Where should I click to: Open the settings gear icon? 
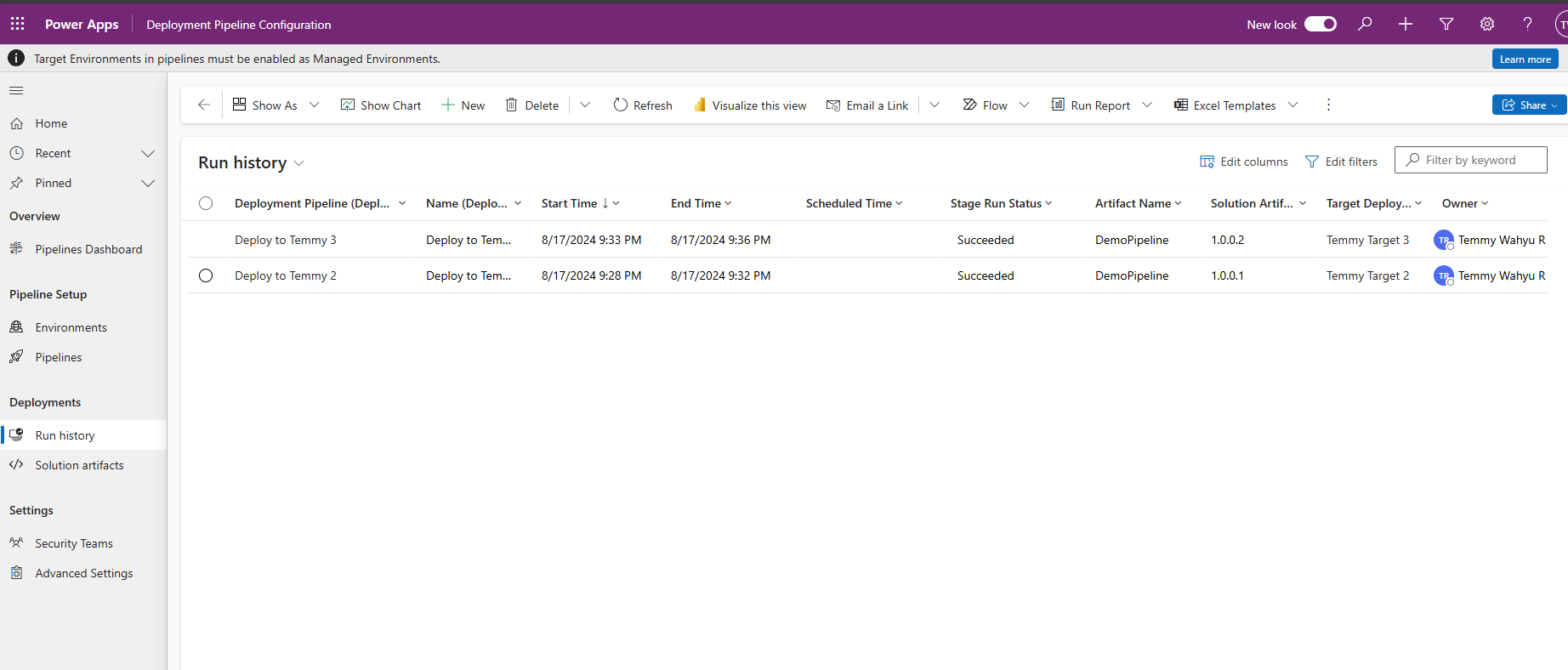click(1487, 24)
